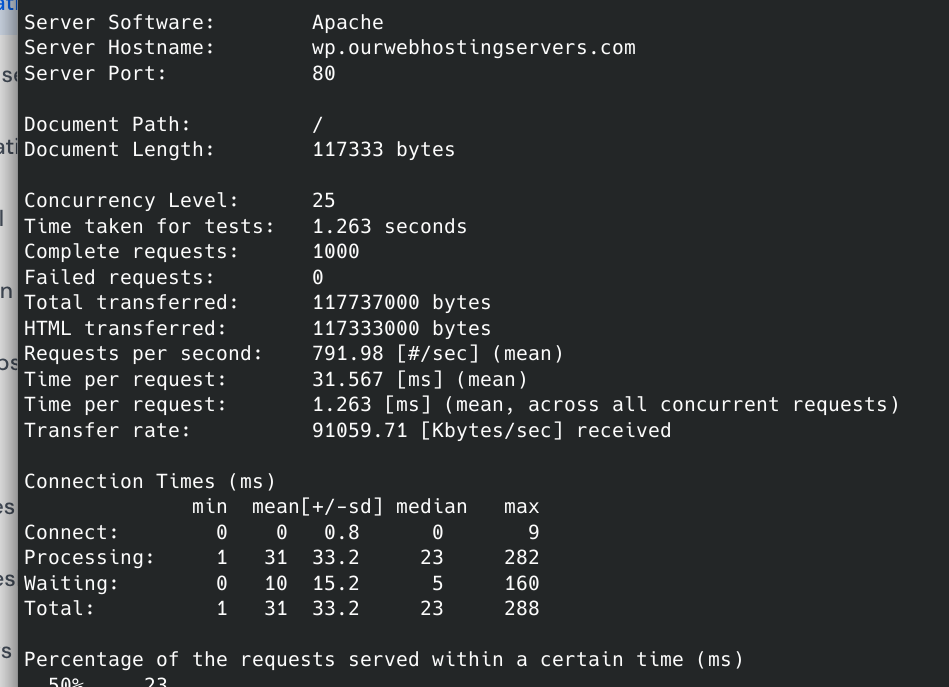This screenshot has width=949, height=687.
Task: Click the Concurrency Level value 25
Action: 323,201
